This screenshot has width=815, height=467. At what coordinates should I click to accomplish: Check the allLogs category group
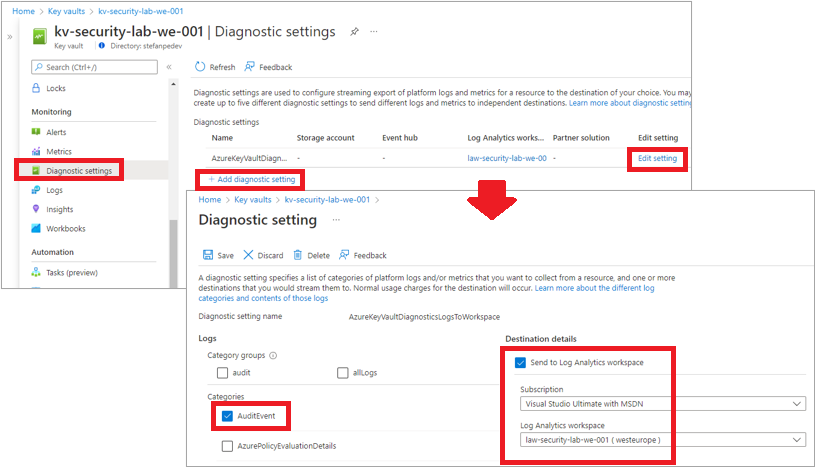click(343, 373)
